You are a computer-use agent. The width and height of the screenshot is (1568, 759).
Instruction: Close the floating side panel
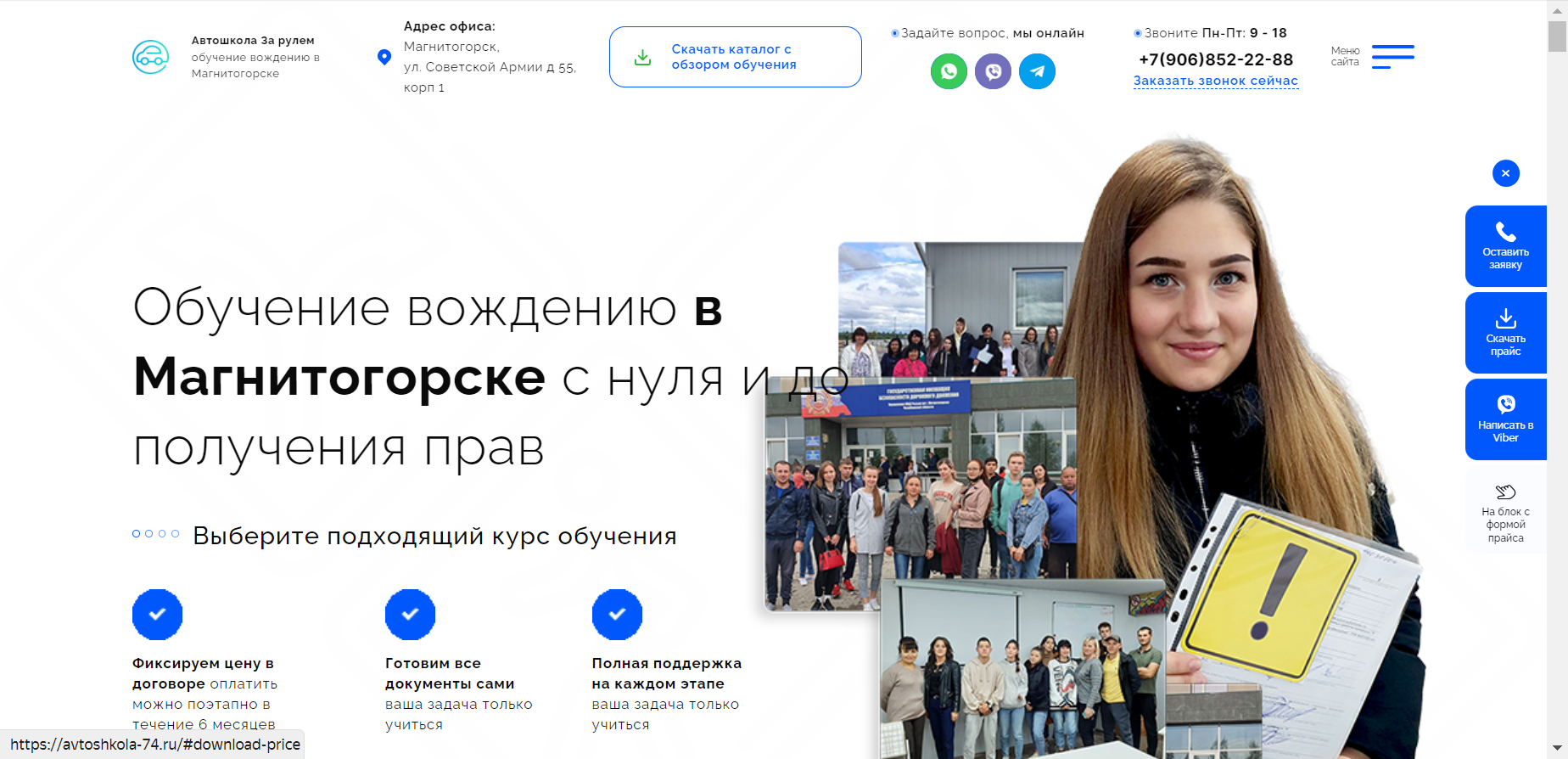pyautogui.click(x=1505, y=173)
